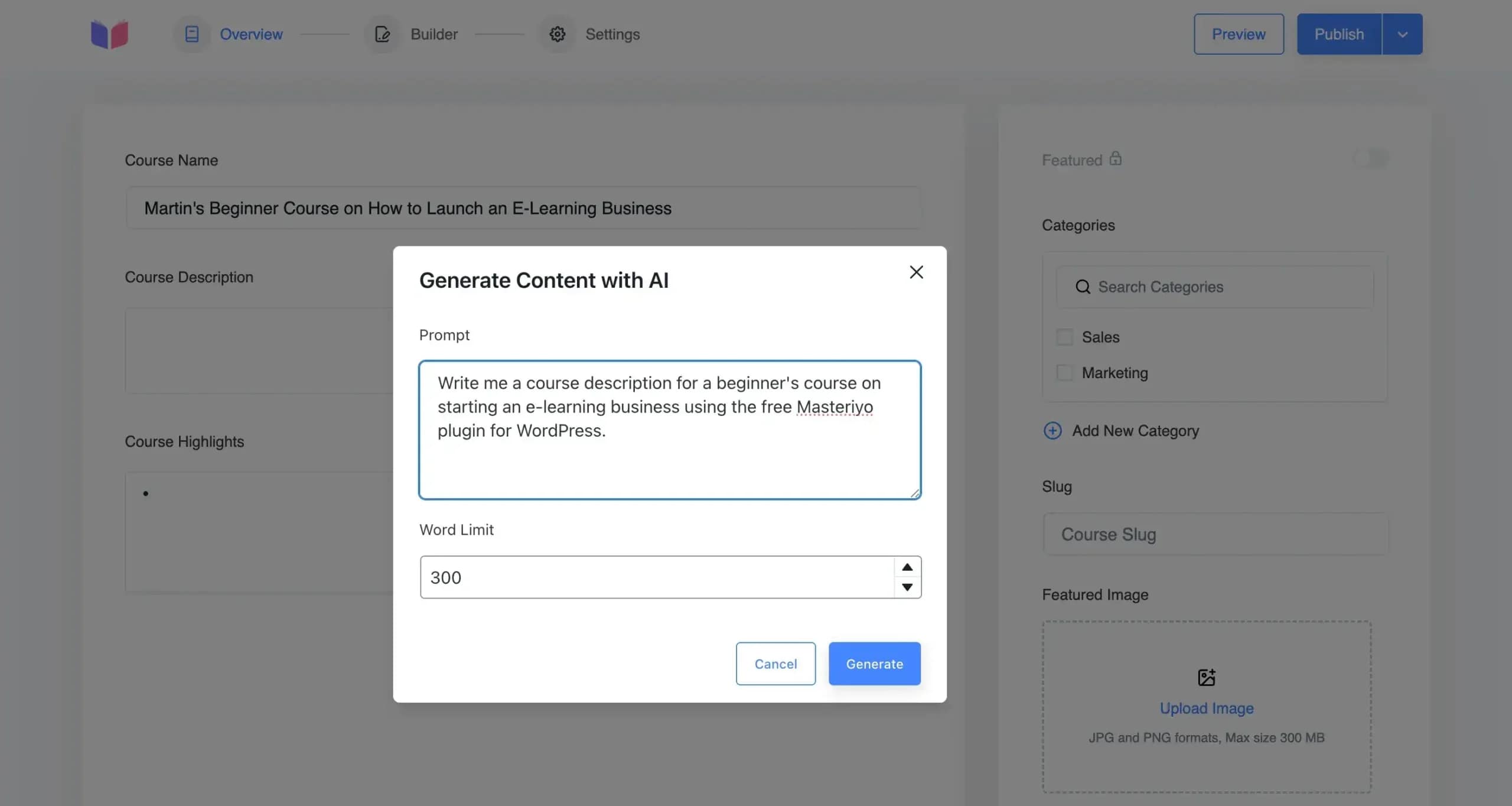1512x806 pixels.
Task: Click the 'Generate Content with AI' heading
Action: tap(544, 280)
